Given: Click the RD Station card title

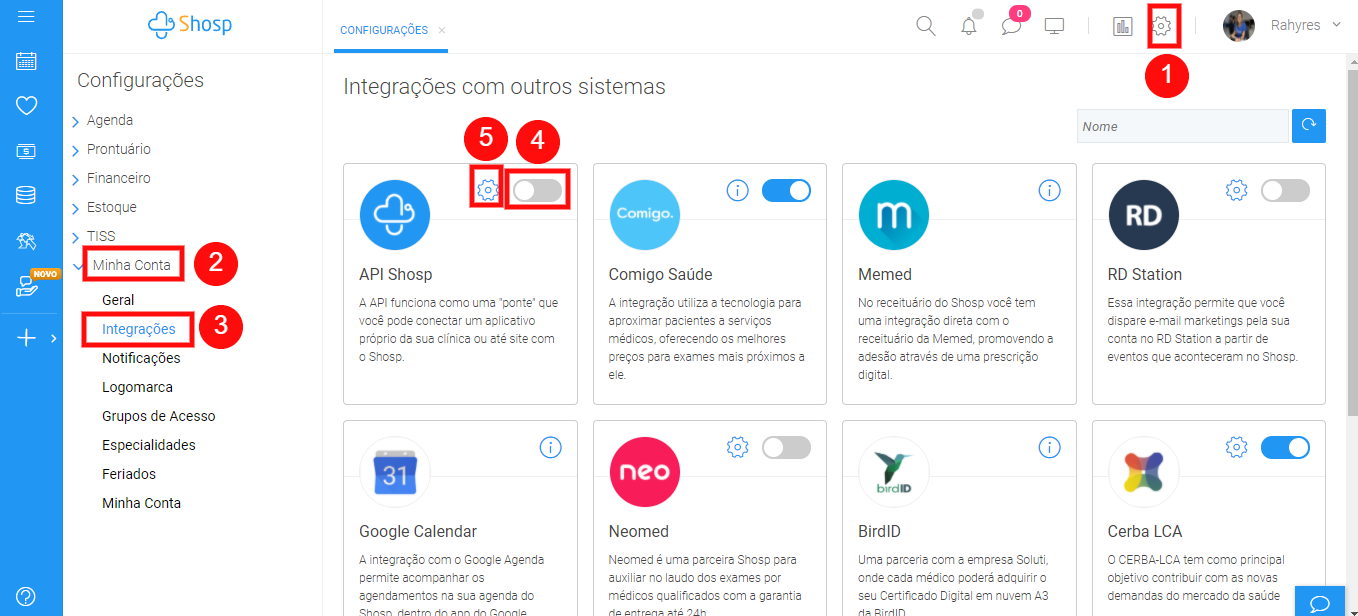Looking at the screenshot, I should coord(1145,274).
